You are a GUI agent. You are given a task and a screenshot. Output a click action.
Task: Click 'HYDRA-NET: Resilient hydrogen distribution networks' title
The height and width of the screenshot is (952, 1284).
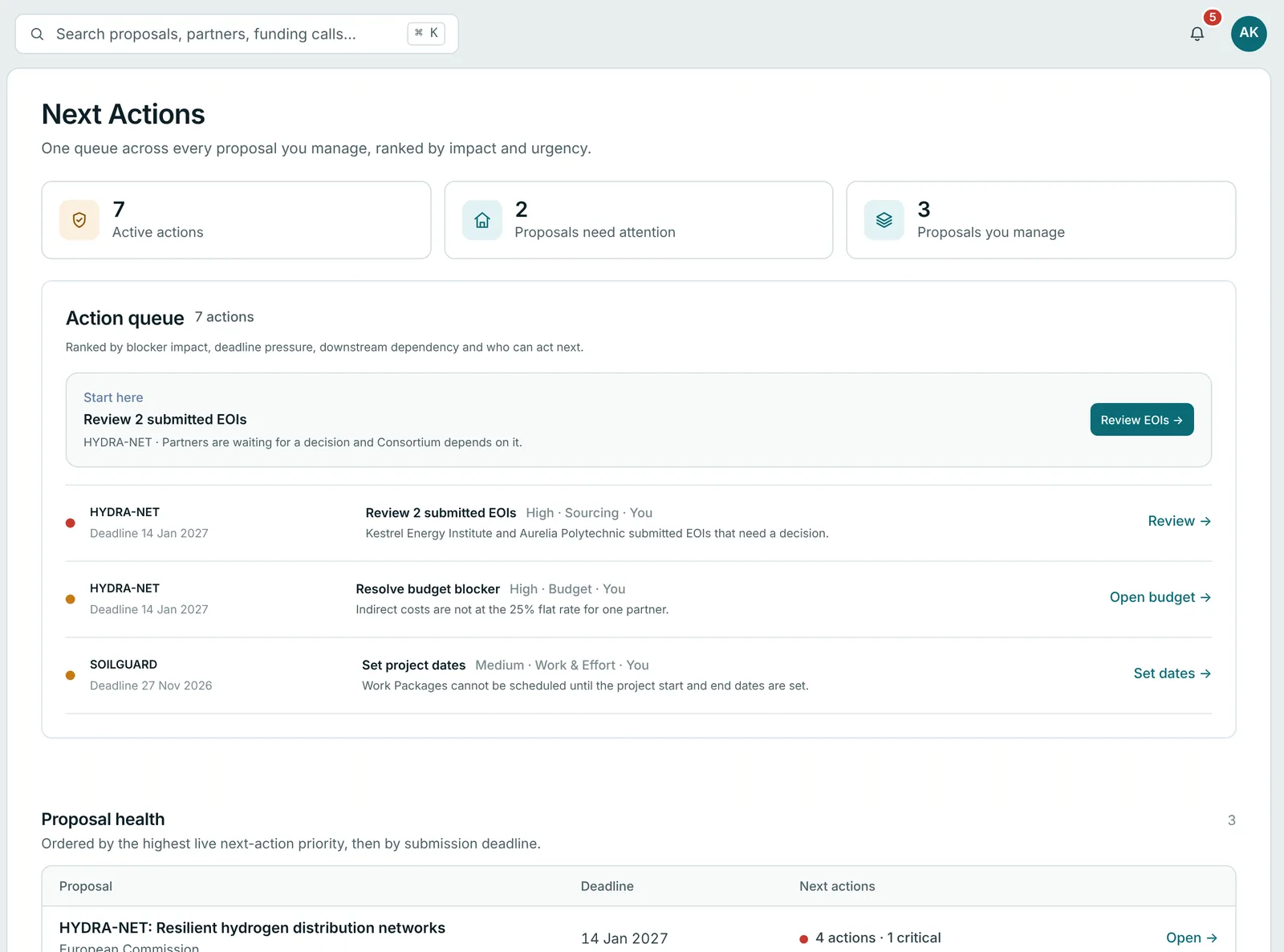252,928
